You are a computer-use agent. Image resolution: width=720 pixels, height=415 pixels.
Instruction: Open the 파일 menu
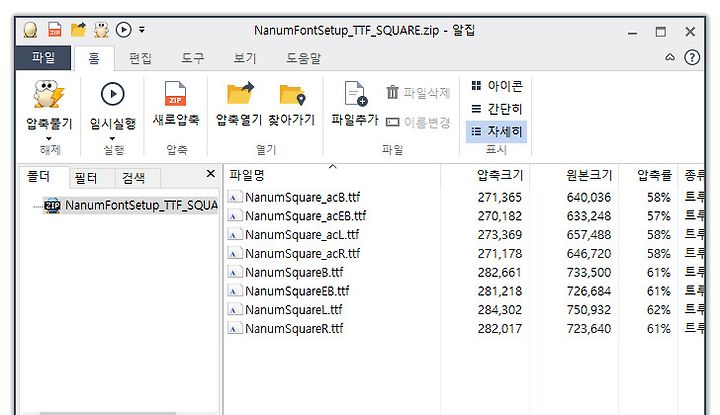point(43,57)
